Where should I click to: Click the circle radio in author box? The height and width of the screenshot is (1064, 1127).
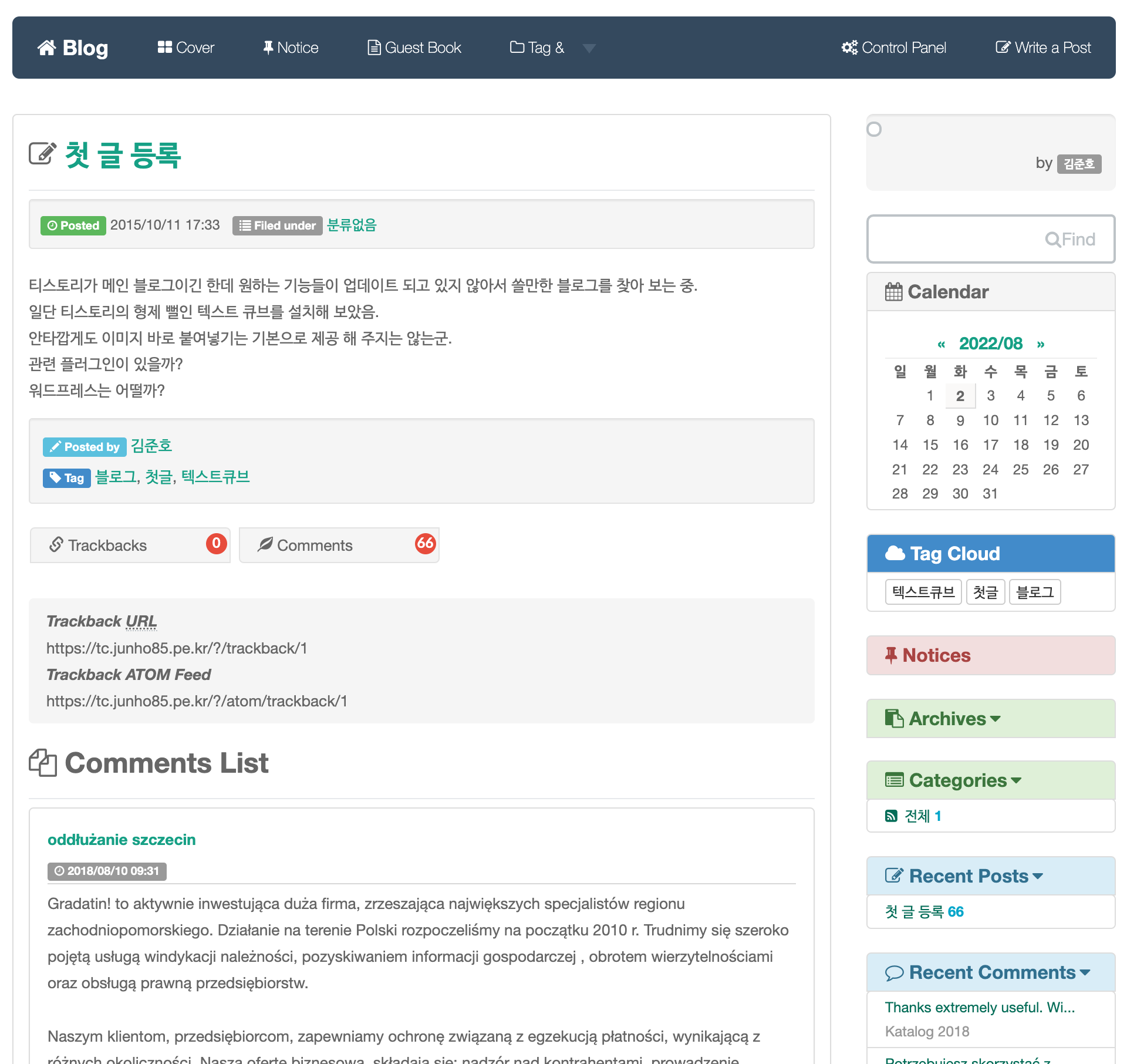pos(874,129)
